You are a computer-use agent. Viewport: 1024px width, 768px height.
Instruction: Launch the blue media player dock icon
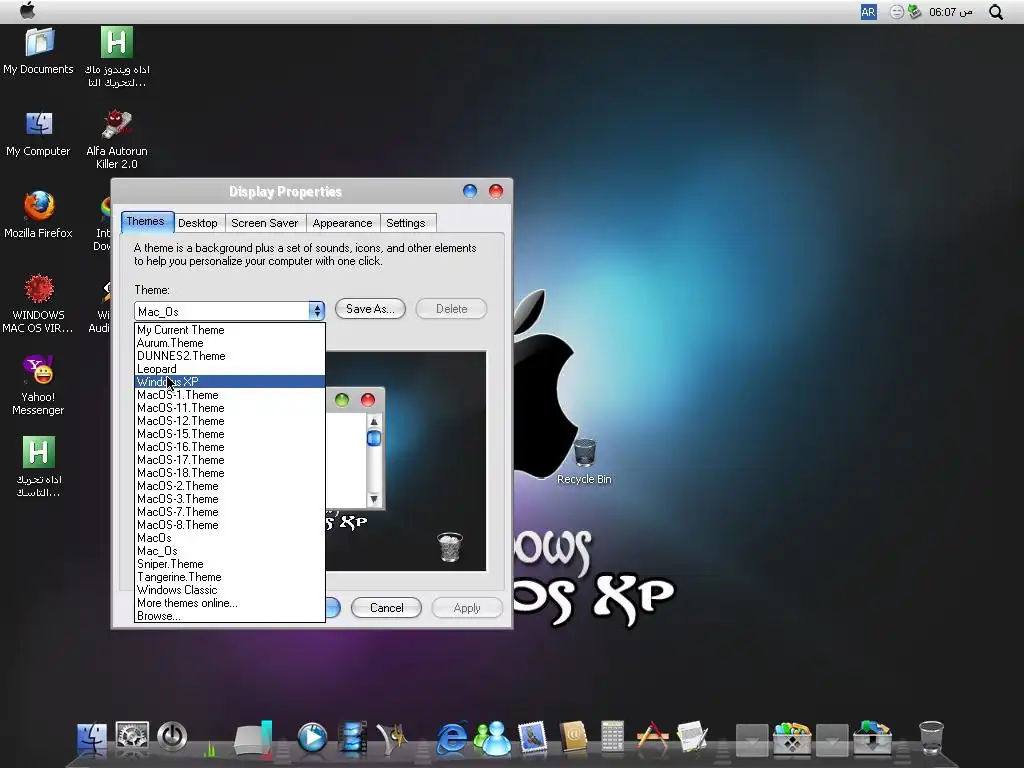312,739
